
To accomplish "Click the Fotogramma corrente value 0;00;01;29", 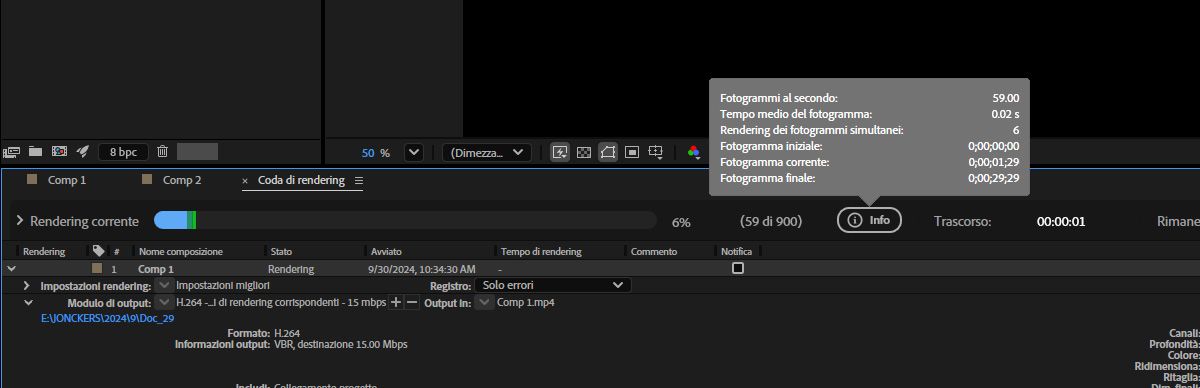I will point(994,162).
